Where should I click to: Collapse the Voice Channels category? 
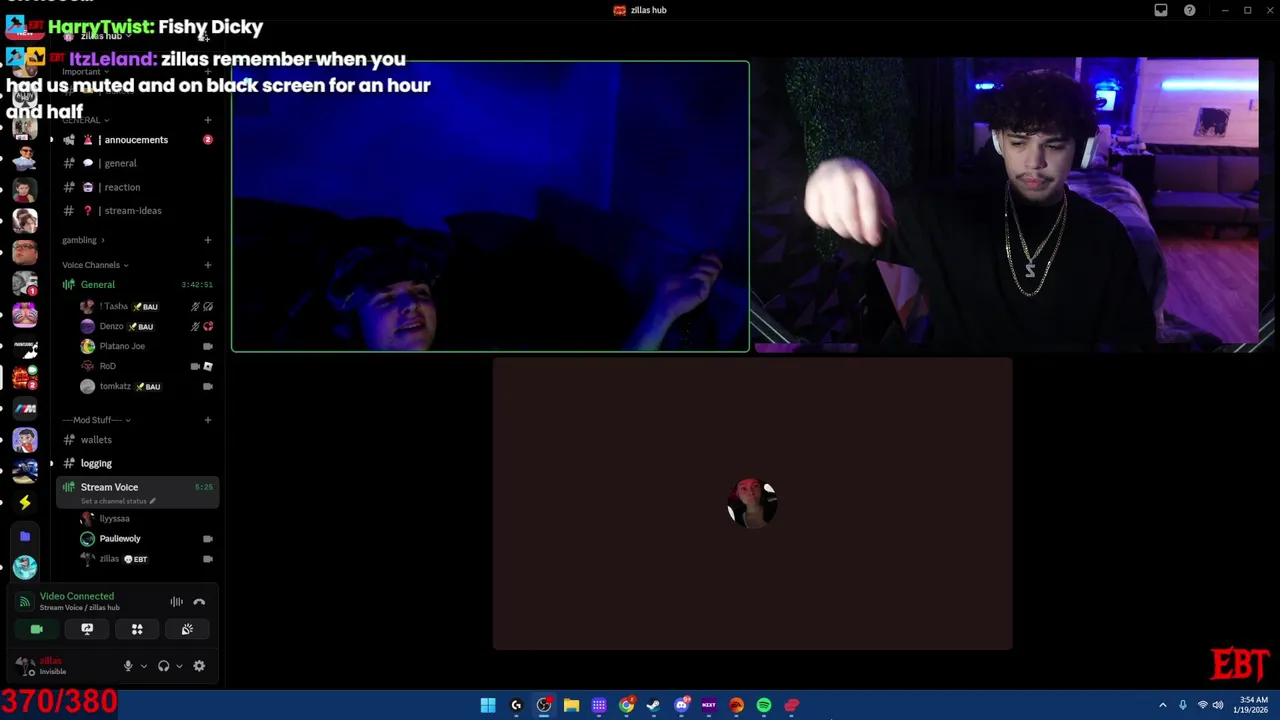point(95,265)
